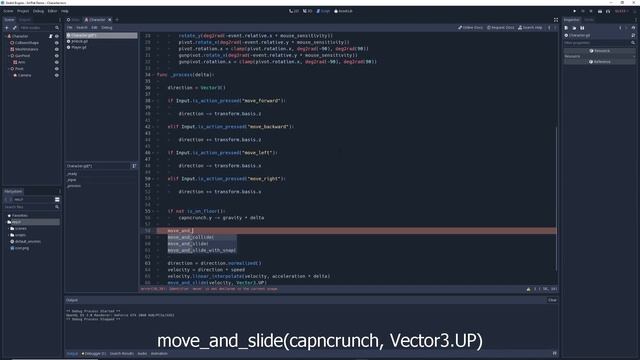
Task: Toggle distraction-free mode icon
Action: pyautogui.click(x=556, y=20)
